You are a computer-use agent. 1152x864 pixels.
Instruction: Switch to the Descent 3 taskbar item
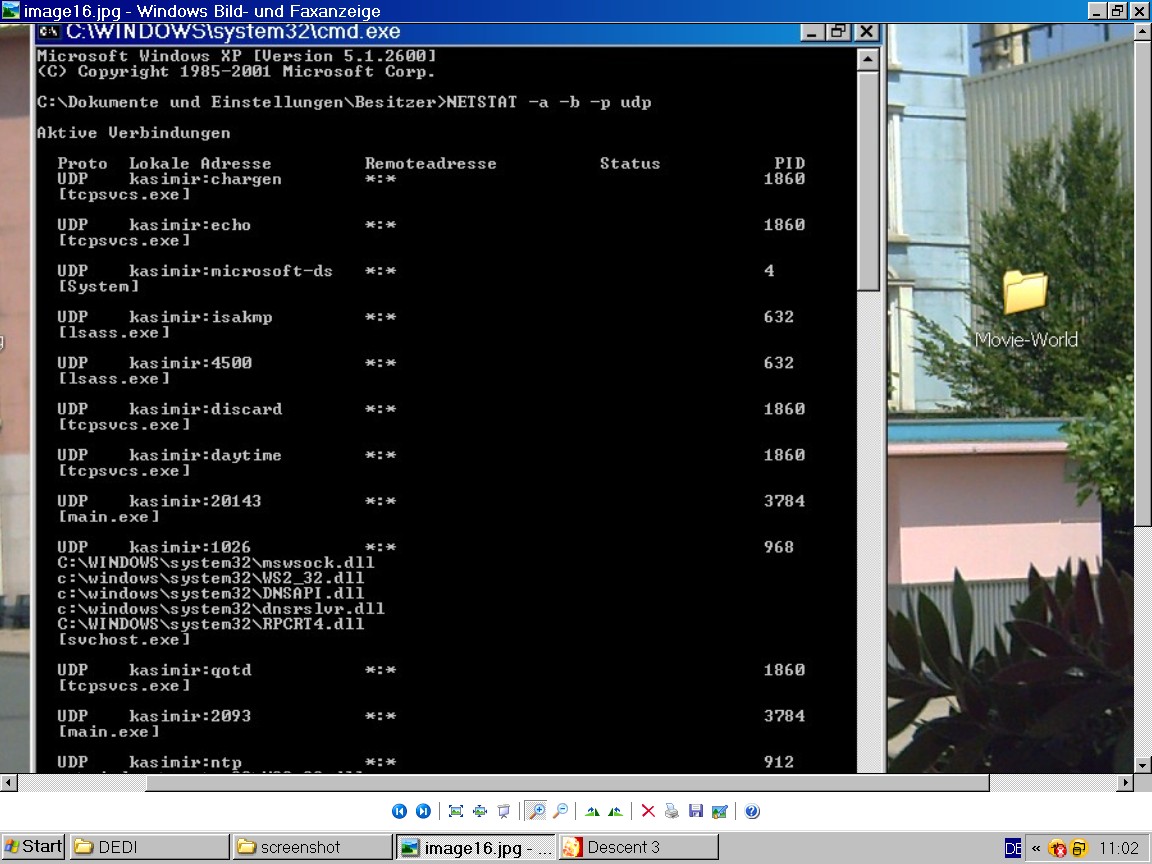(x=638, y=847)
